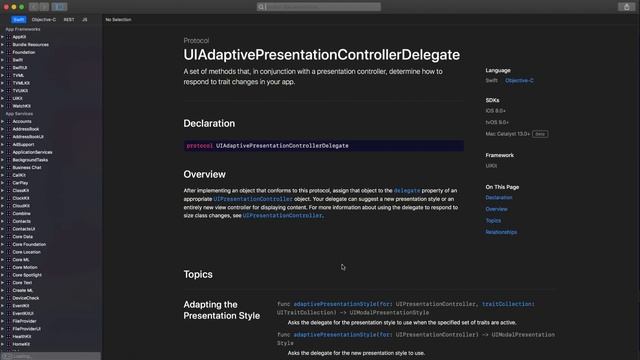The height and width of the screenshot is (360, 640).
Task: Switch page language to Objective-C link
Action: click(519, 80)
